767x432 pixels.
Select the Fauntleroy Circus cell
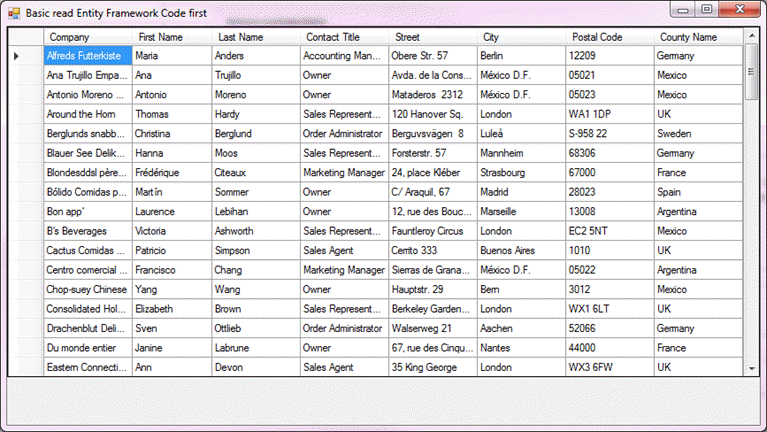click(433, 231)
